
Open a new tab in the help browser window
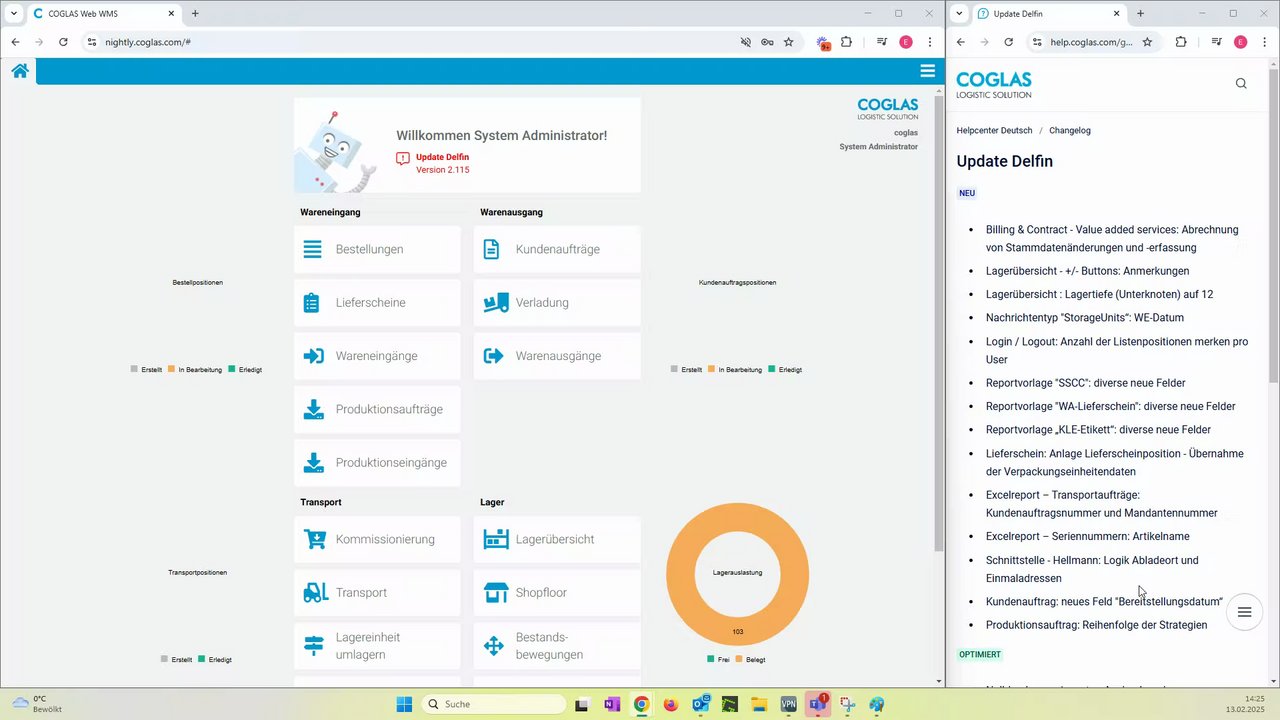(1140, 13)
